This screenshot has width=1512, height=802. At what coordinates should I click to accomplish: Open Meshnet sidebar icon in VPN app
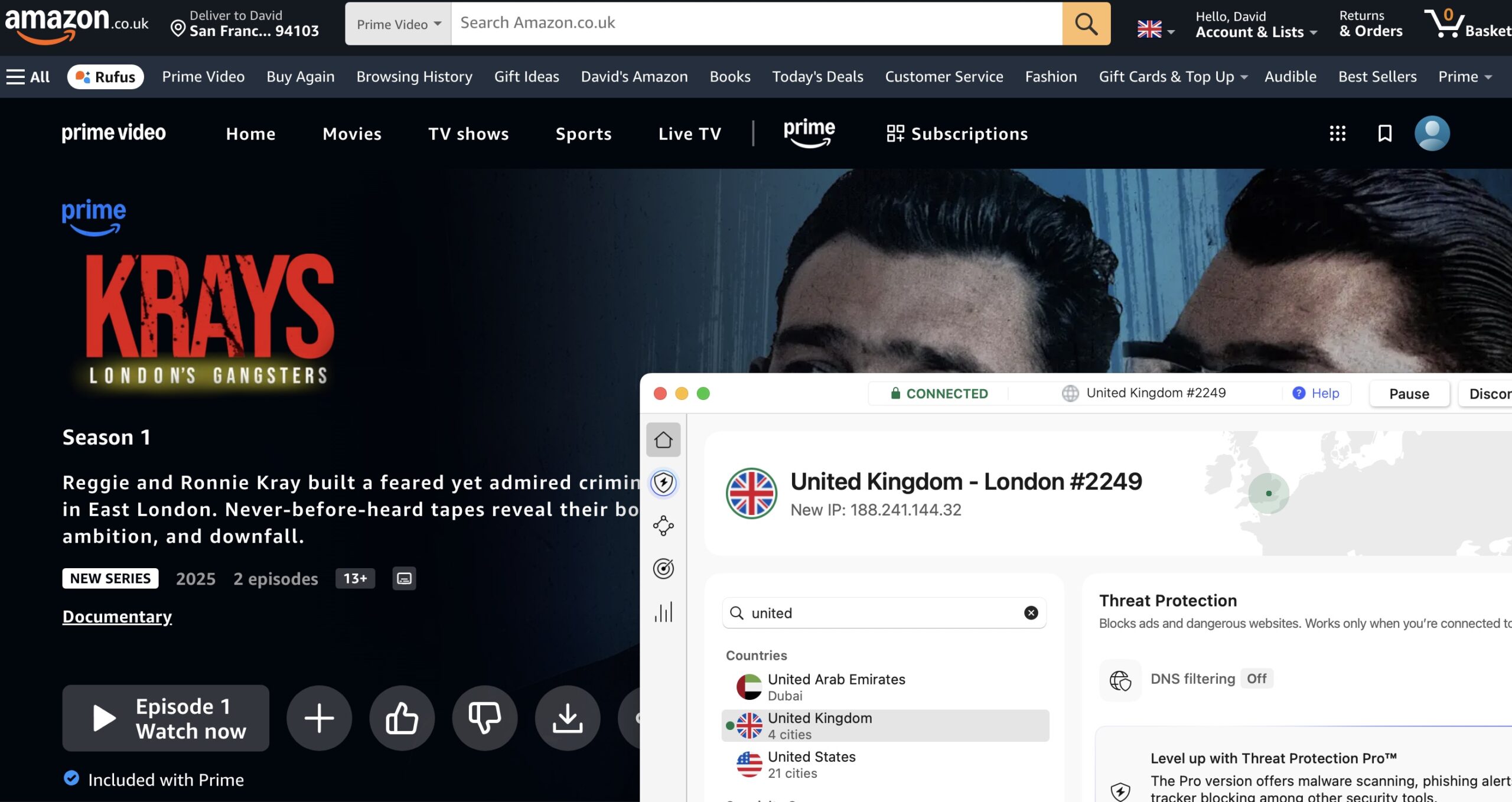(x=663, y=526)
